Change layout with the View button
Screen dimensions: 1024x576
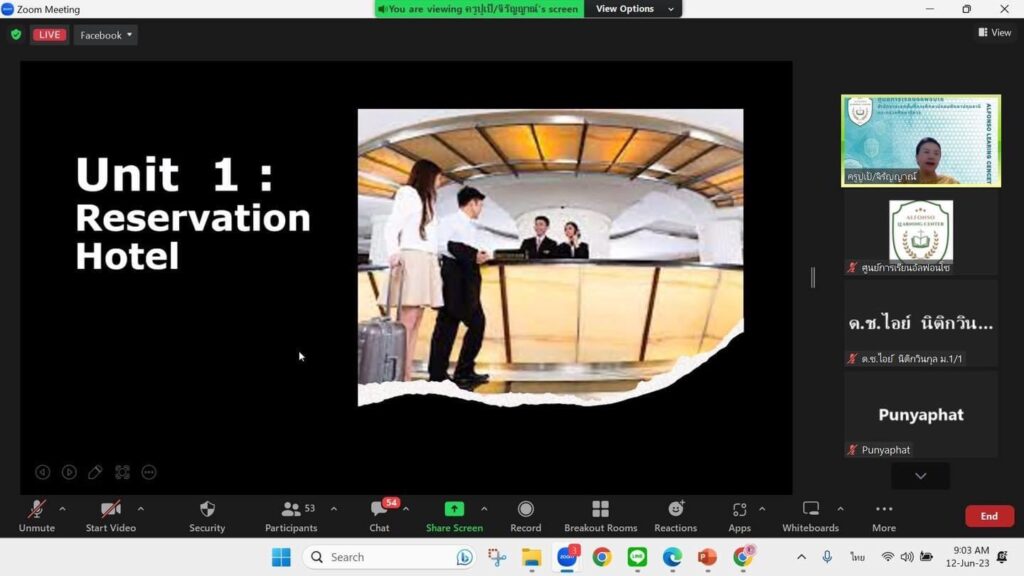pos(995,33)
